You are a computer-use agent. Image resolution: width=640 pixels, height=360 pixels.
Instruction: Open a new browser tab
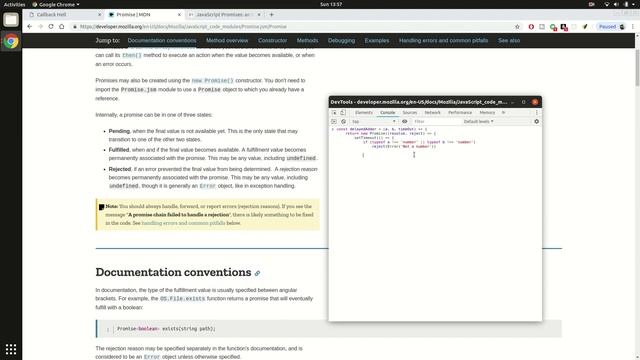pos(271,15)
